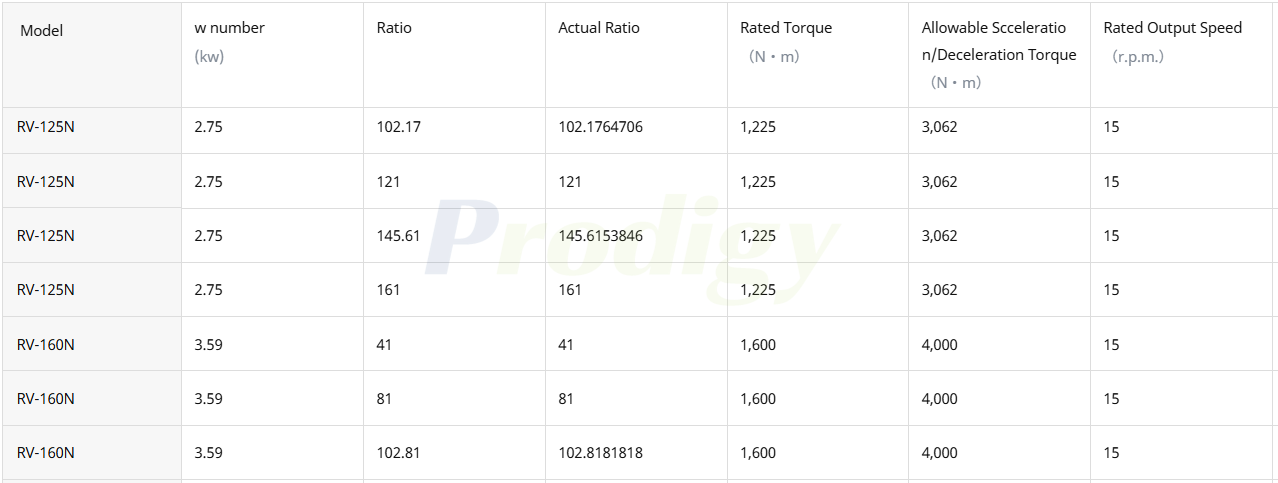
Task: Click the ratio 102.81 cell
Action: point(454,452)
